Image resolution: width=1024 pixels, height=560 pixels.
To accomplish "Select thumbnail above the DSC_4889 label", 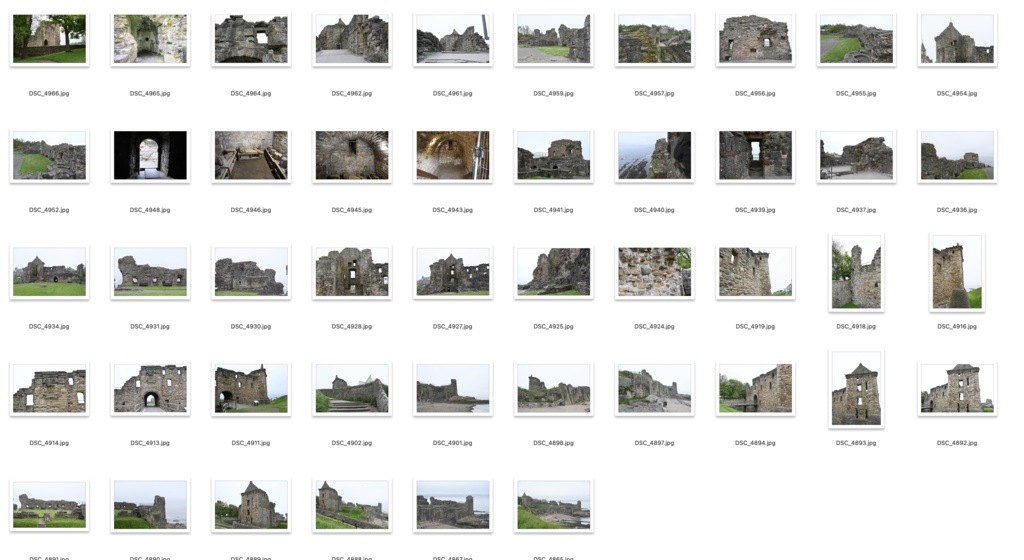I will click(251, 505).
